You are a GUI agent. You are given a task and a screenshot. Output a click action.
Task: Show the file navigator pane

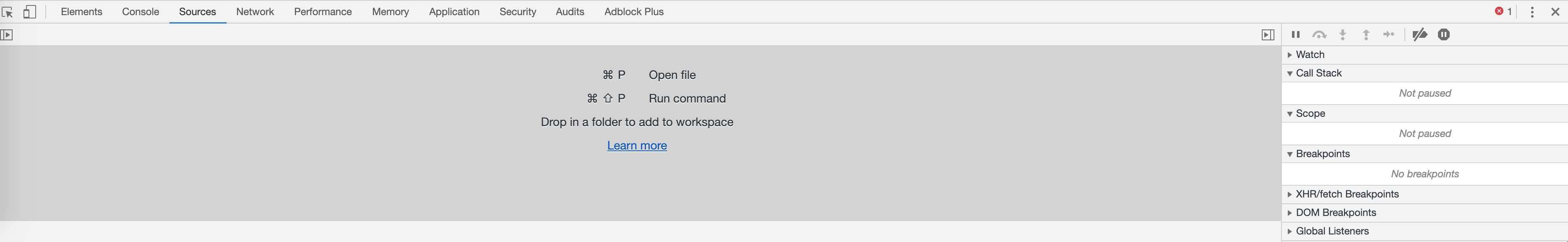point(7,35)
